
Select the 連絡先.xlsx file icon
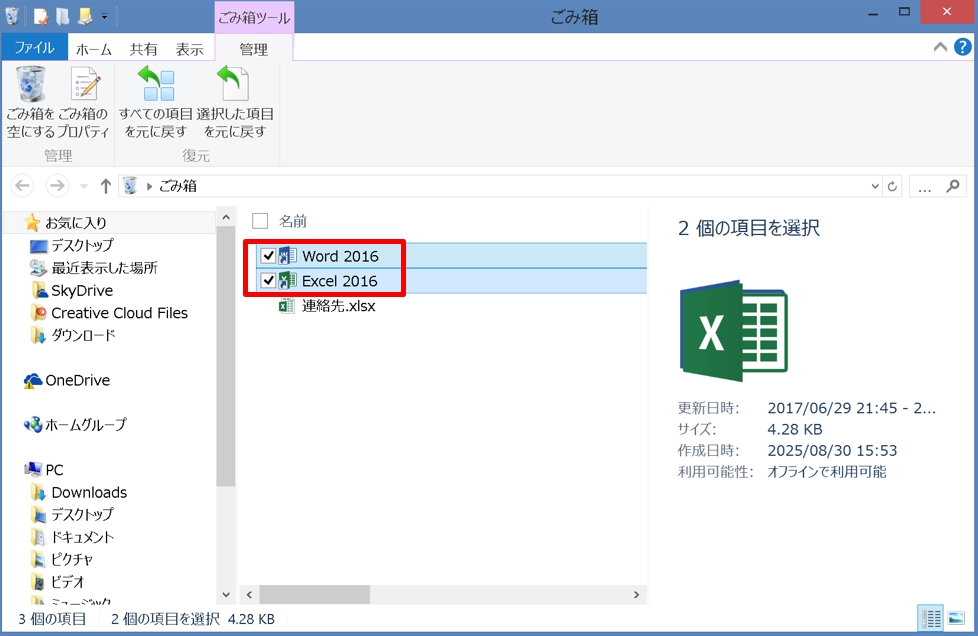click(287, 306)
